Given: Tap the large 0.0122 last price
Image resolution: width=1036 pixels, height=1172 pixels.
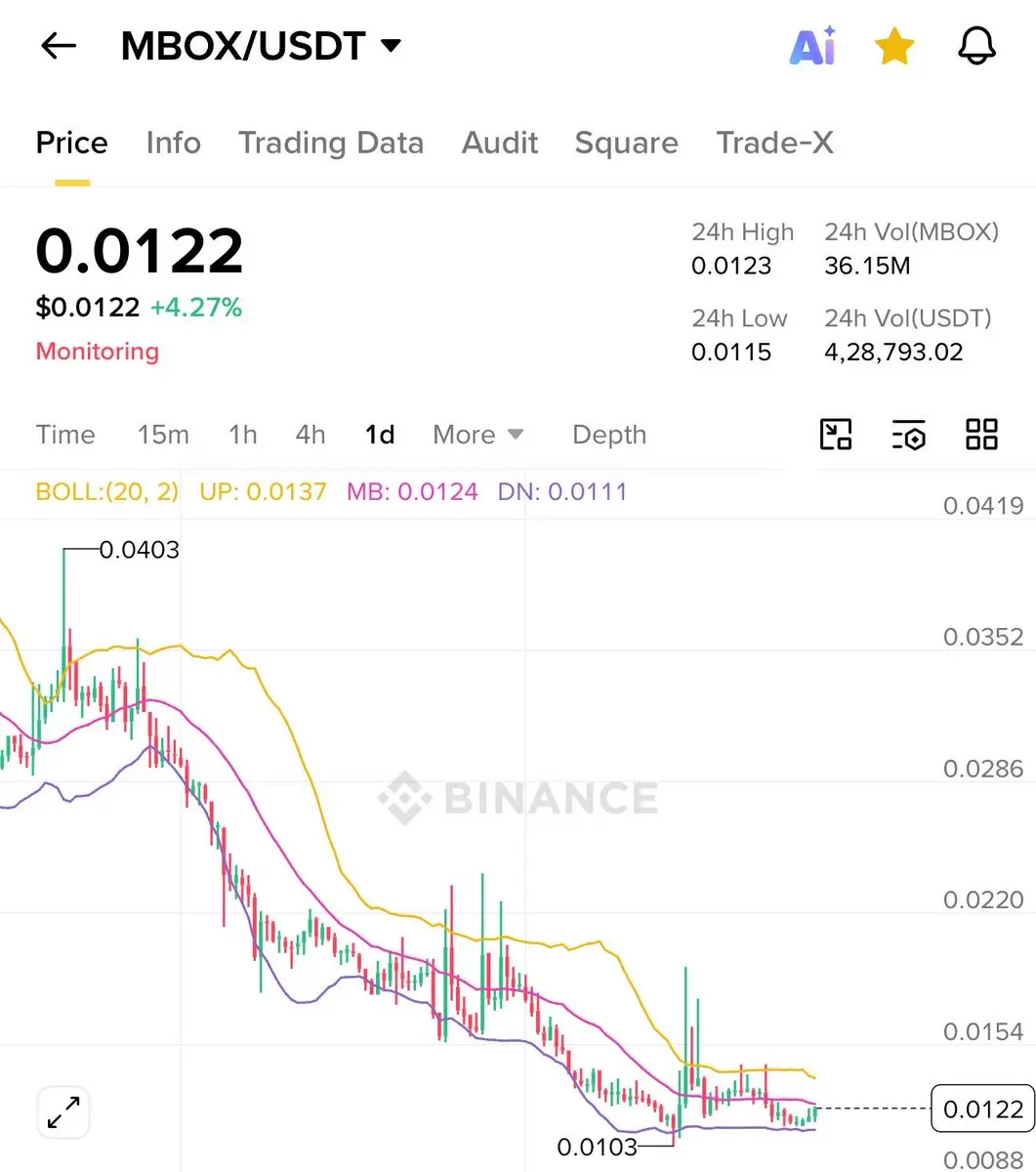Looking at the screenshot, I should click(140, 251).
